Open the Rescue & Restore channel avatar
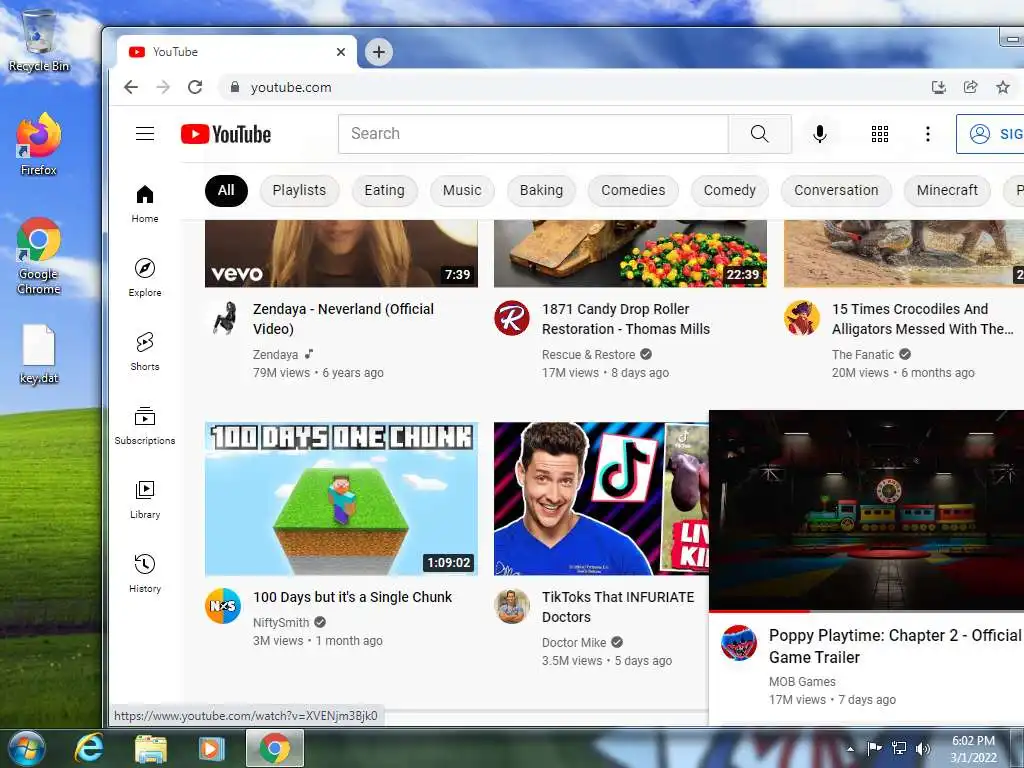Image resolution: width=1024 pixels, height=768 pixels. point(512,318)
